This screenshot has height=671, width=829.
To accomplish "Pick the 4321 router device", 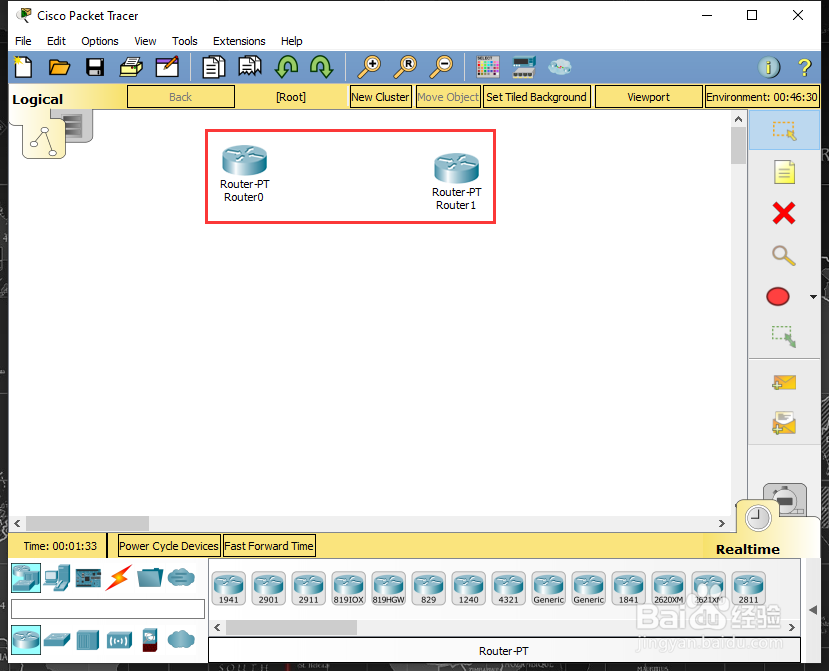I will point(509,589).
